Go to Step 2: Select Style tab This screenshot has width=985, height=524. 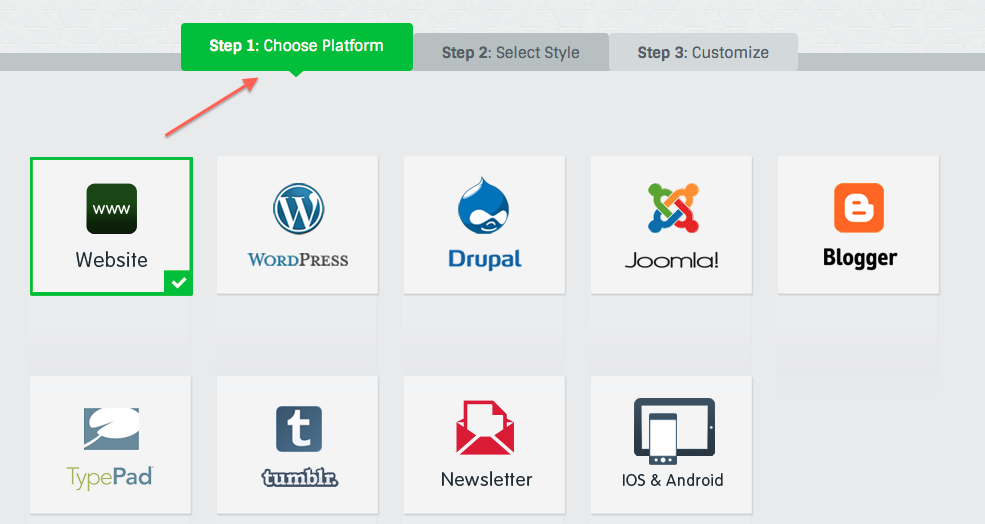coord(511,52)
